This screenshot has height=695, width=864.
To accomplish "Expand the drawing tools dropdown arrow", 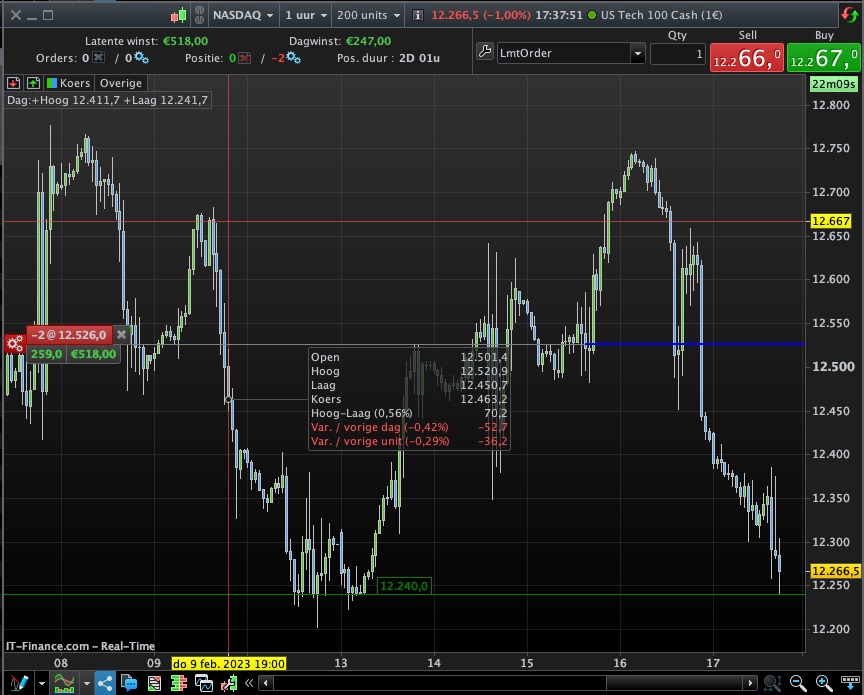I will (42, 684).
